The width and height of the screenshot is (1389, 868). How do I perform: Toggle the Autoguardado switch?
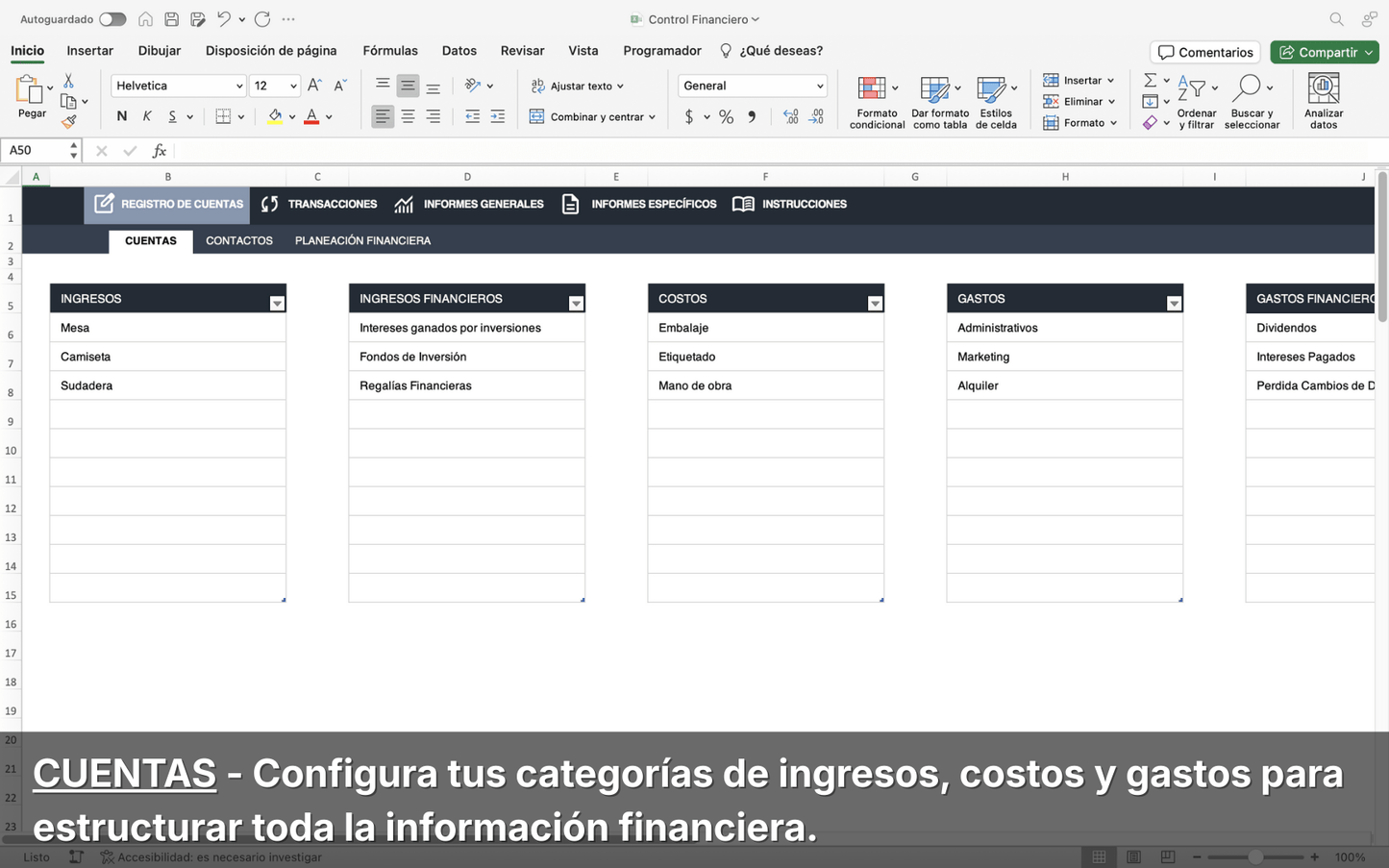coord(112,18)
